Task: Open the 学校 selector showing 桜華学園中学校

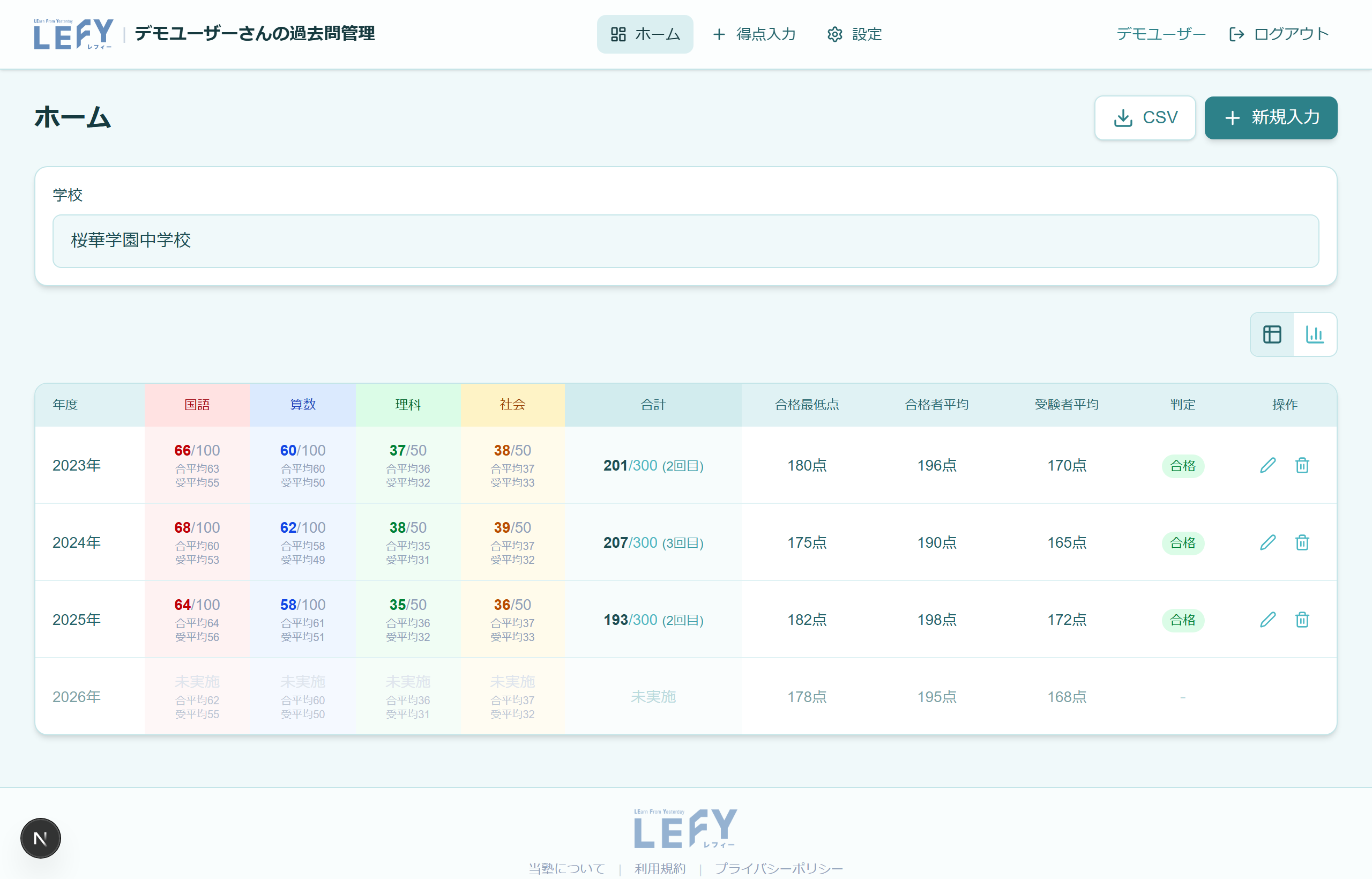Action: pyautogui.click(x=685, y=241)
